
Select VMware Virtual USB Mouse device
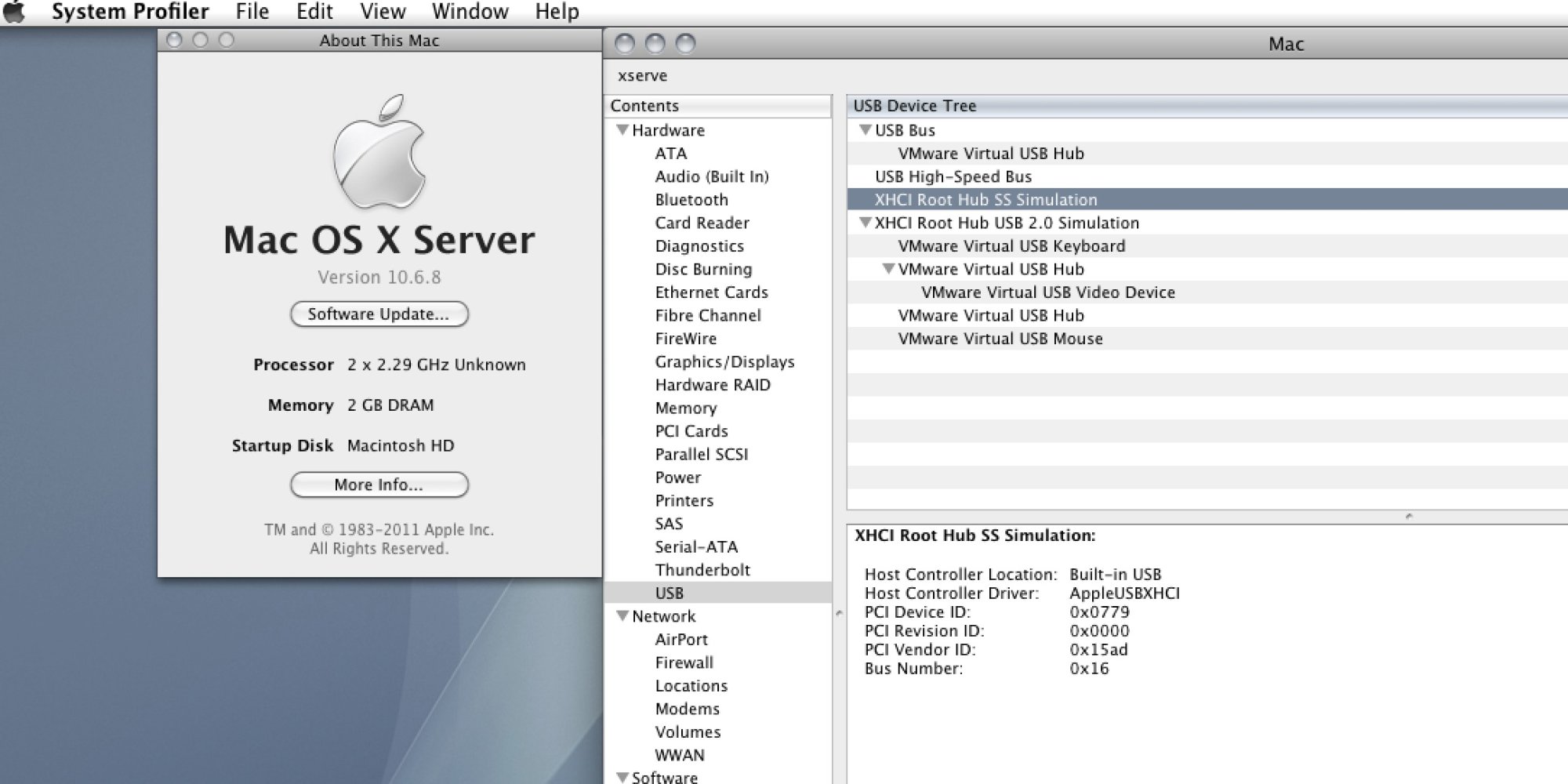[x=1000, y=339]
